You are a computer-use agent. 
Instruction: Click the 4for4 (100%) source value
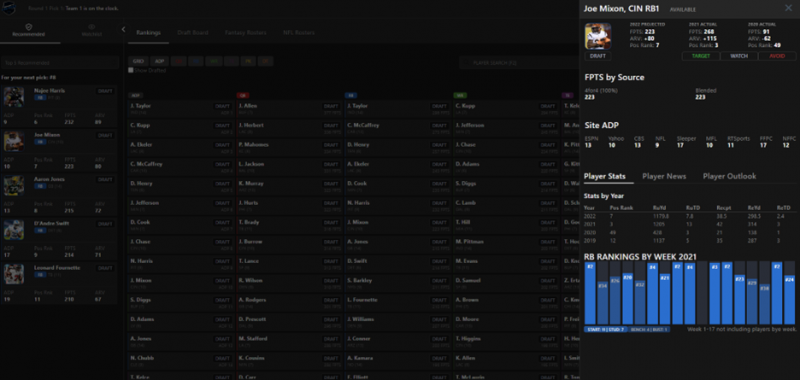(590, 97)
